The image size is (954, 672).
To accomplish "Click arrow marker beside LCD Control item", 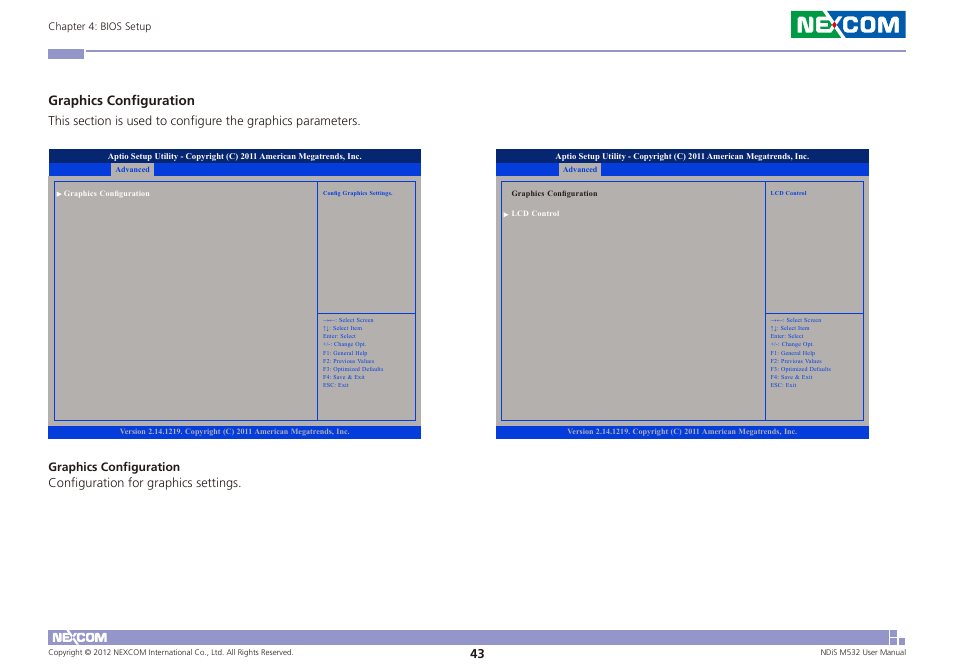I will click(506, 214).
